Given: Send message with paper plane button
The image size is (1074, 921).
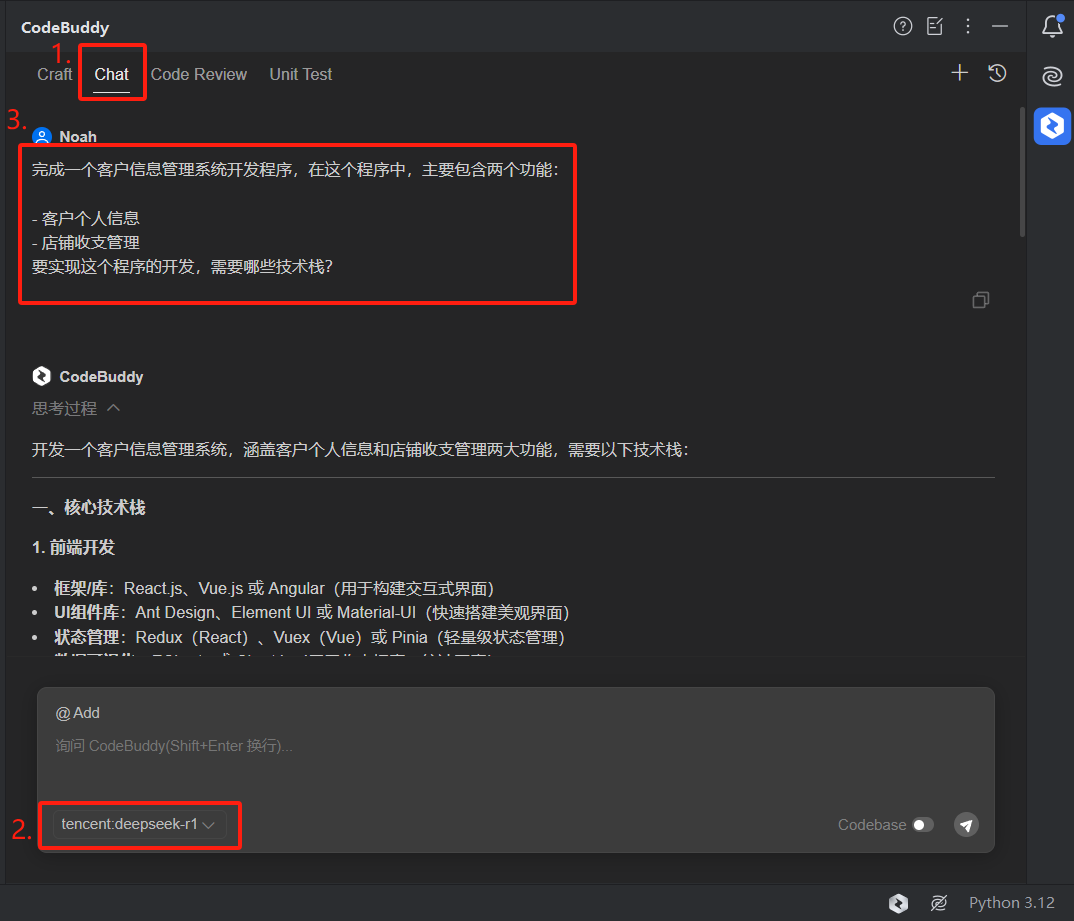Looking at the screenshot, I should click(966, 824).
